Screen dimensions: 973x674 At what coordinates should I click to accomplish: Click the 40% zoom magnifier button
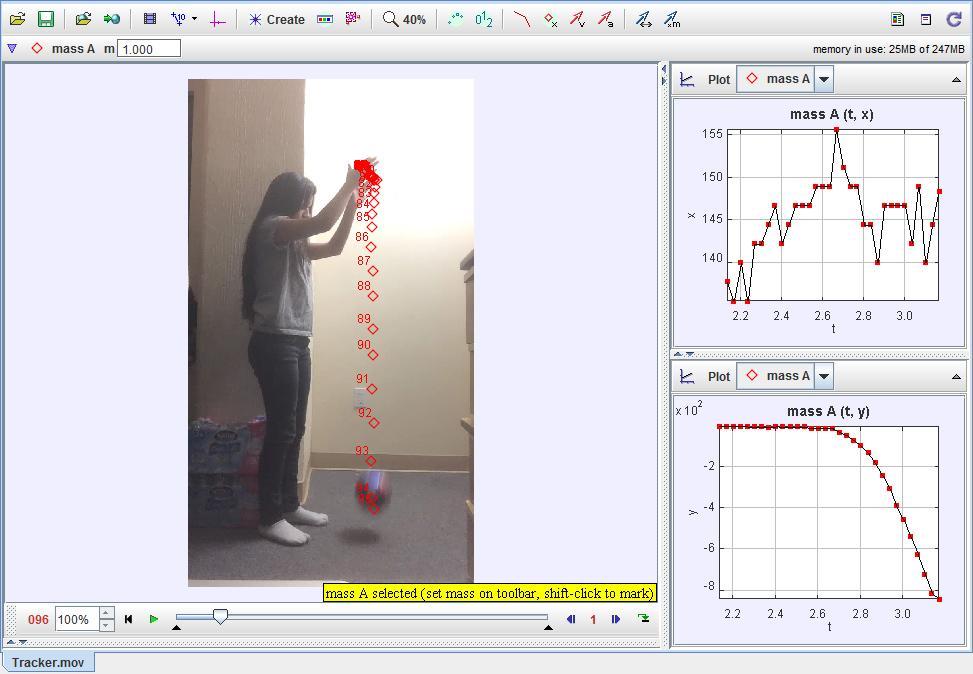click(404, 19)
